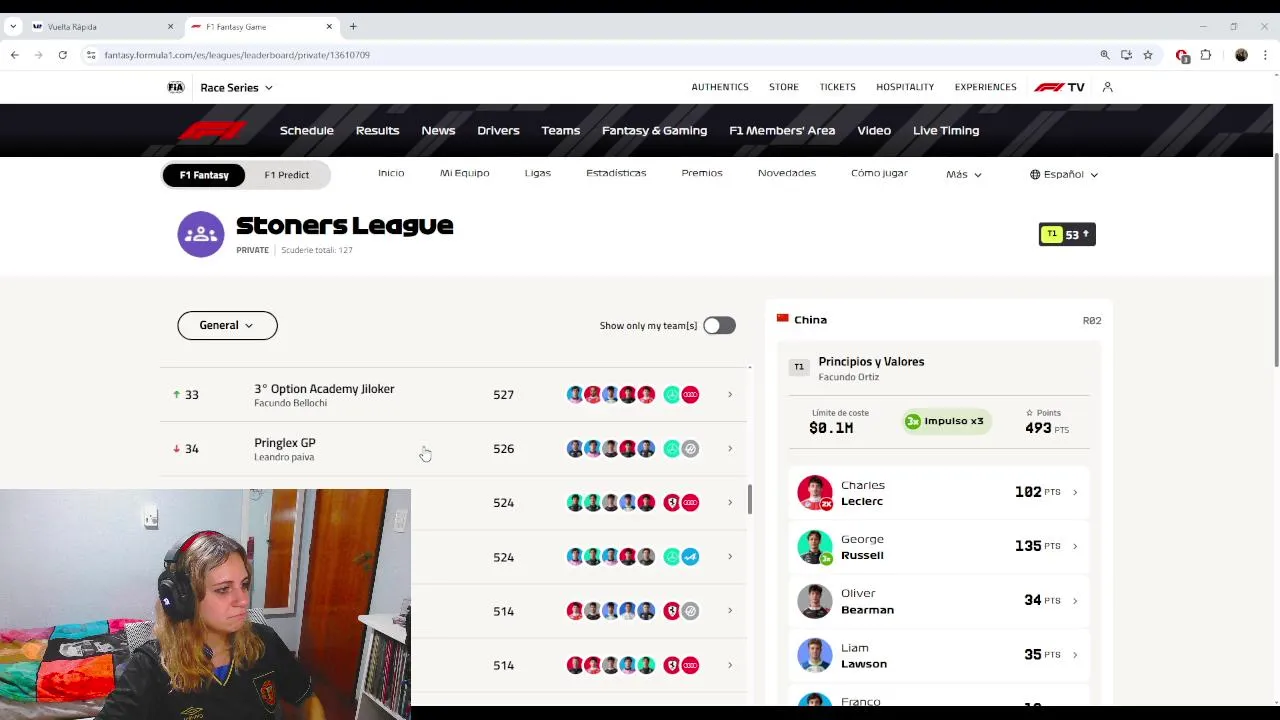Toggle Show only my team(s) switch
This screenshot has width=1280, height=720.
tap(719, 325)
